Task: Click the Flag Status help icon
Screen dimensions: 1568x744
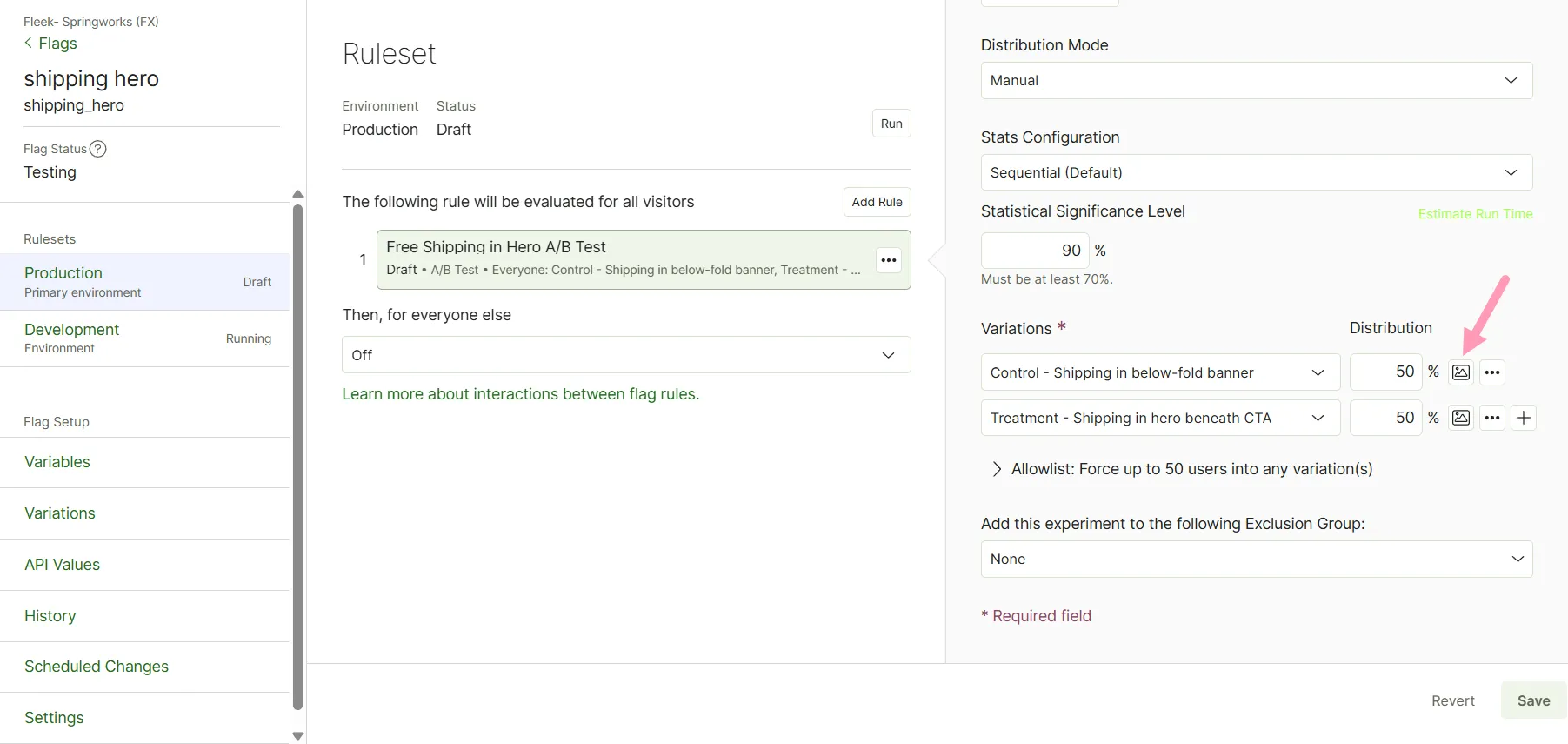Action: tap(98, 149)
